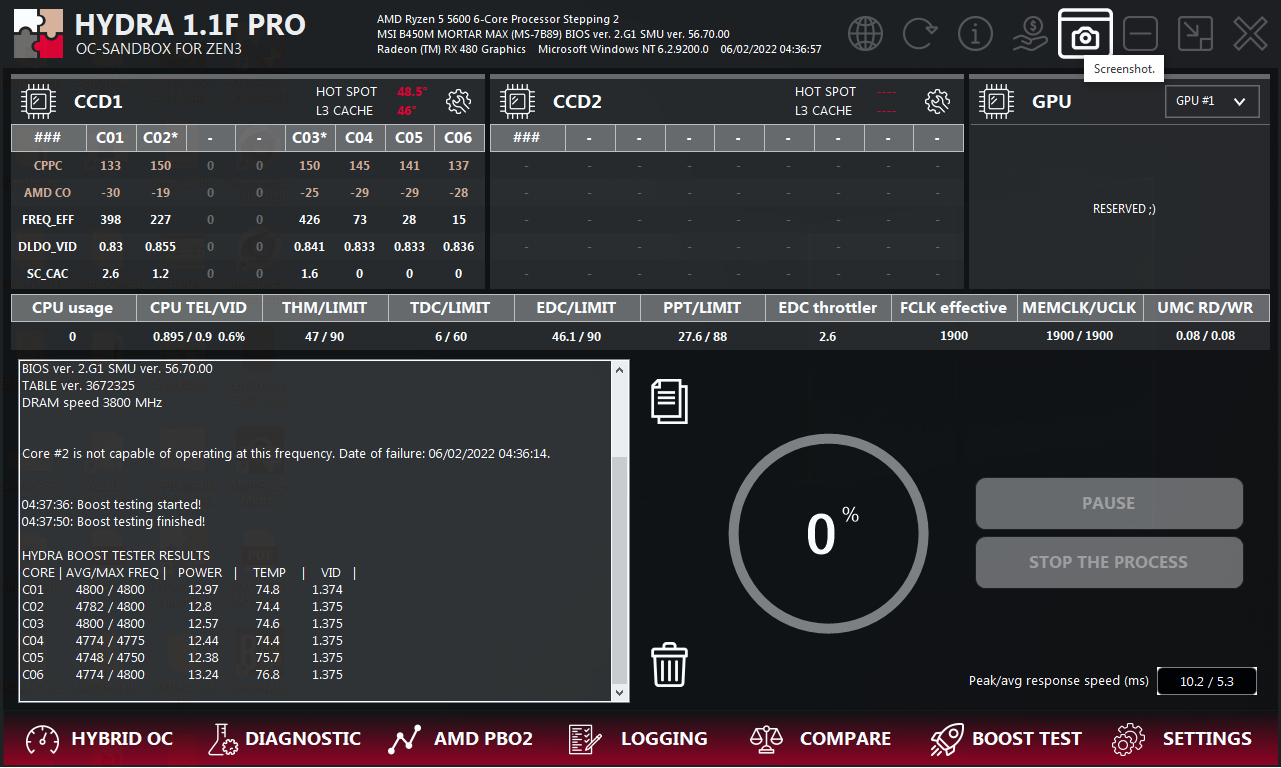This screenshot has height=768, width=1281.
Task: Select the C02* column header
Action: coord(160,138)
